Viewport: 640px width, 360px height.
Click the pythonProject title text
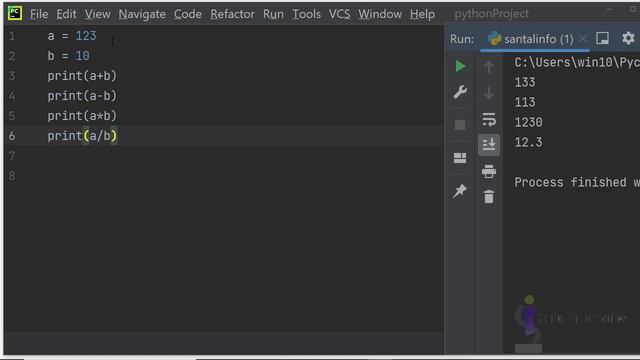coord(491,14)
